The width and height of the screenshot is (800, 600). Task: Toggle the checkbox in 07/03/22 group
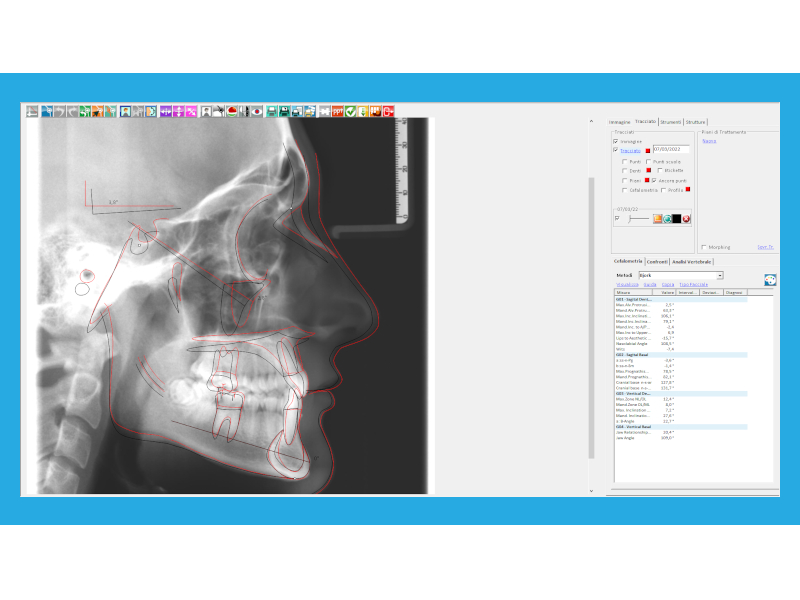pyautogui.click(x=617, y=218)
